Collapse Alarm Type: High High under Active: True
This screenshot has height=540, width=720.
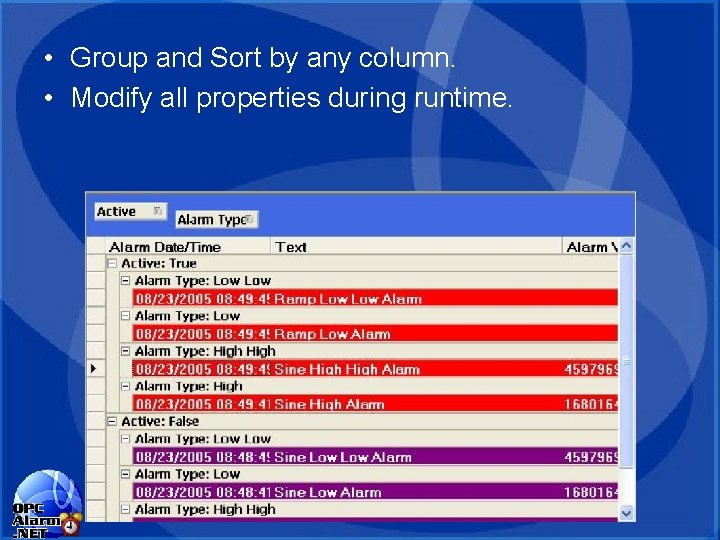tap(125, 351)
